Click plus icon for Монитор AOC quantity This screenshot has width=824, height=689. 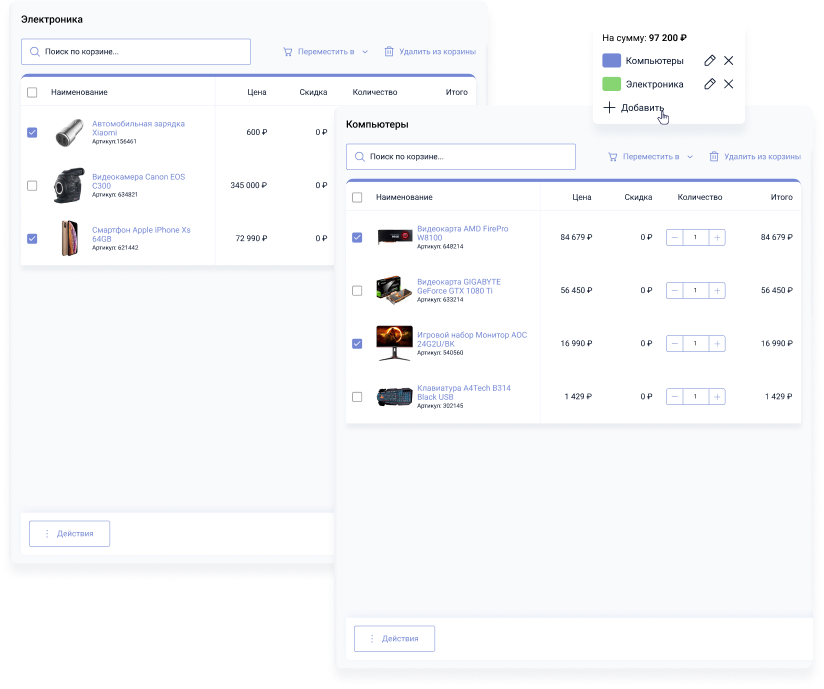(x=717, y=344)
